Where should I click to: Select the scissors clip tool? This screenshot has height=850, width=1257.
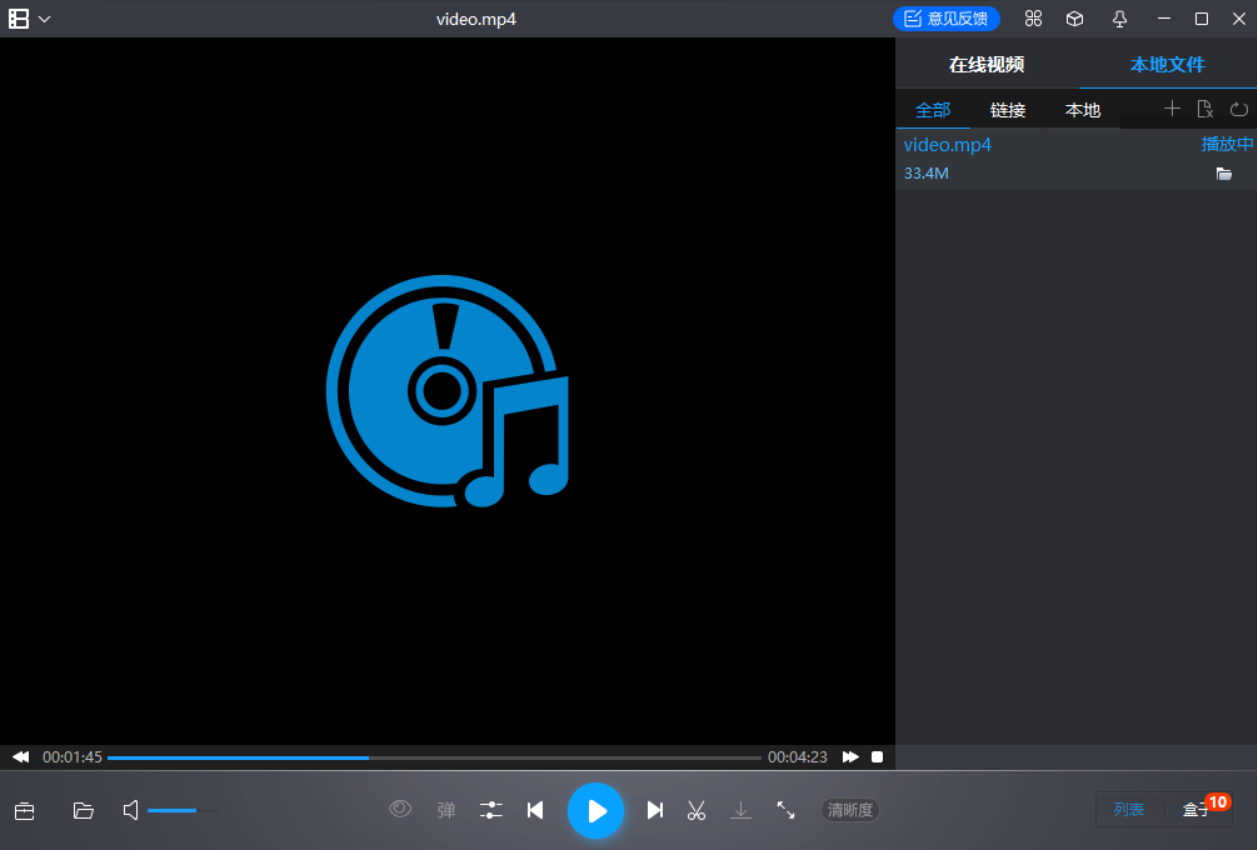point(696,810)
